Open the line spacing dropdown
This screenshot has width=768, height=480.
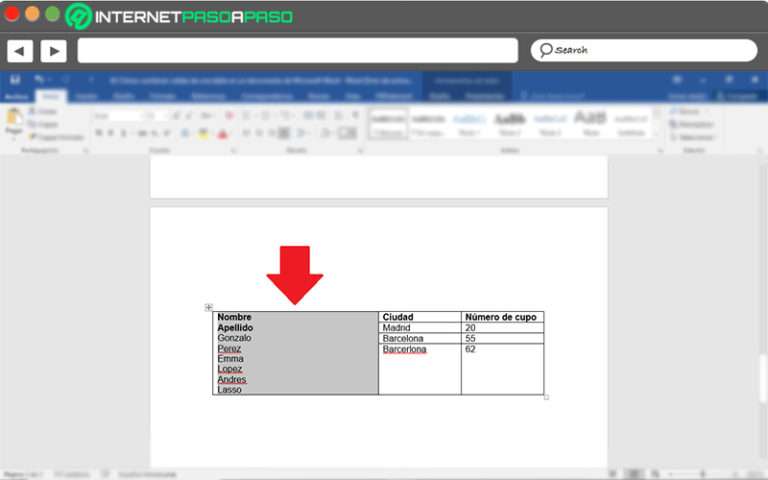click(302, 133)
